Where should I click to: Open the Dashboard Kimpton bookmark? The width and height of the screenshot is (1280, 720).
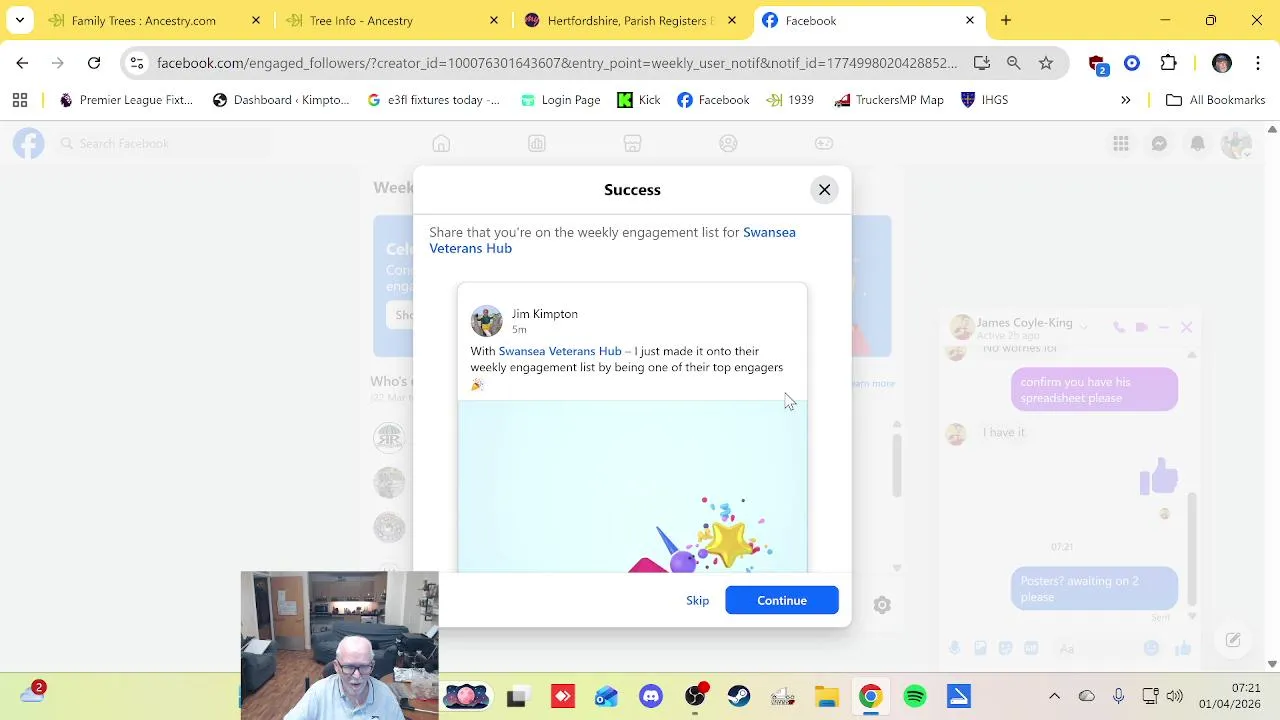tap(281, 100)
